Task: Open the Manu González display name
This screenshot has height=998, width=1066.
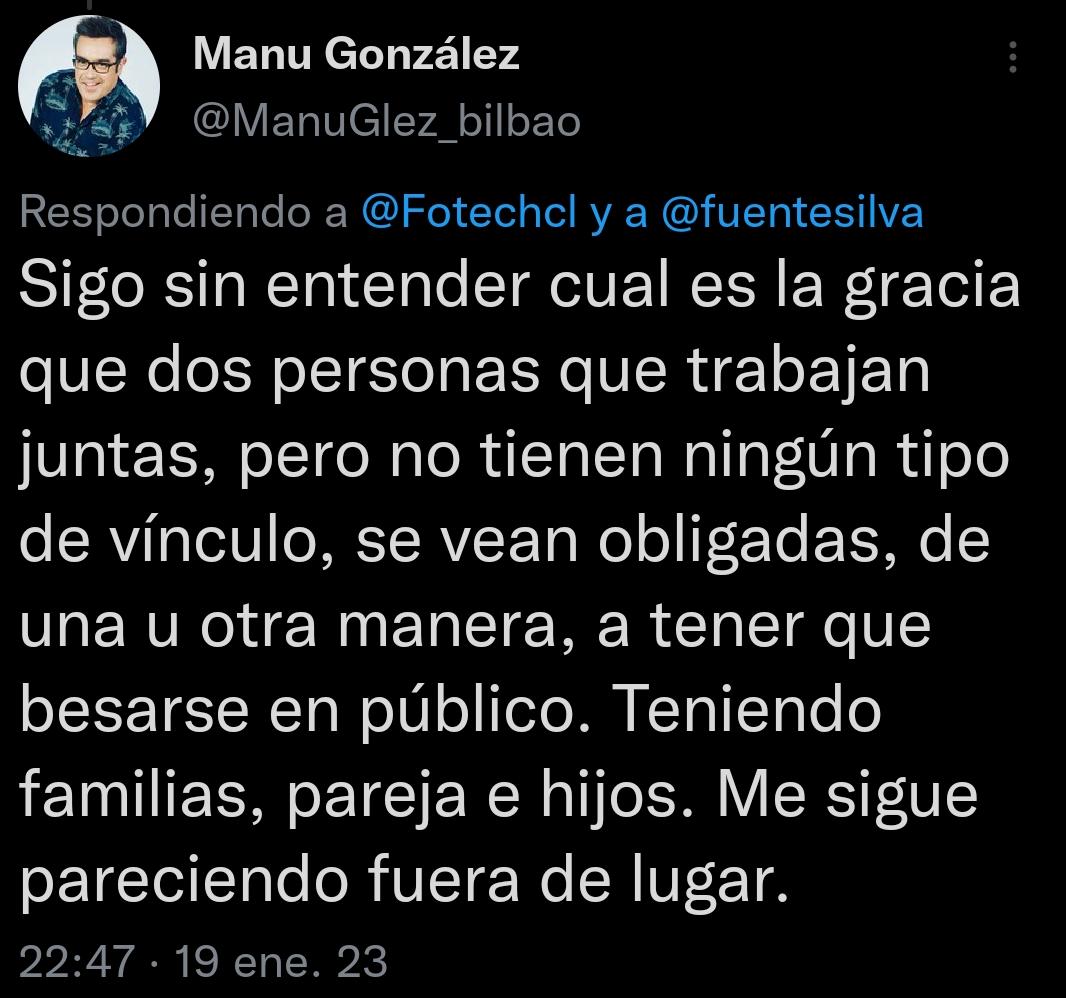Action: (x=356, y=53)
